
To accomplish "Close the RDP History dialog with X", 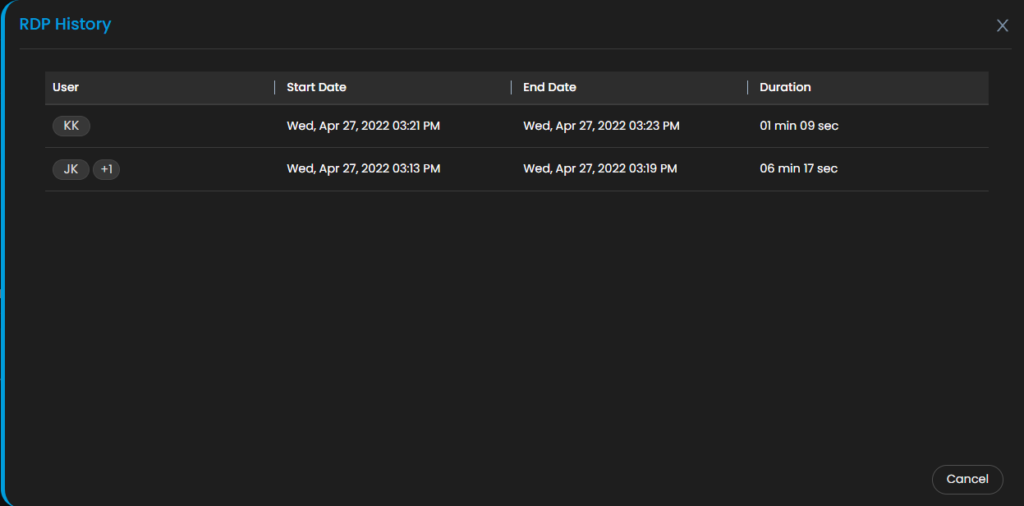I will tap(1002, 25).
